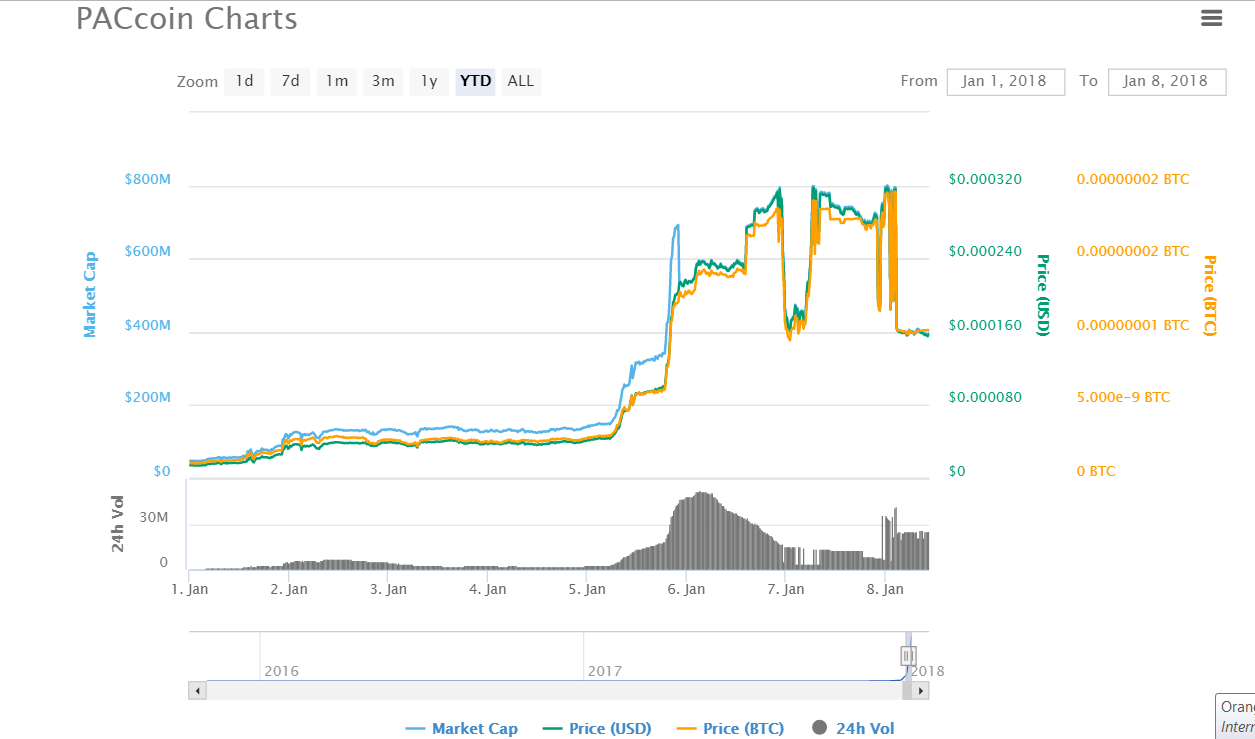
Task: Toggle Market Cap series in legend
Action: click(x=461, y=728)
